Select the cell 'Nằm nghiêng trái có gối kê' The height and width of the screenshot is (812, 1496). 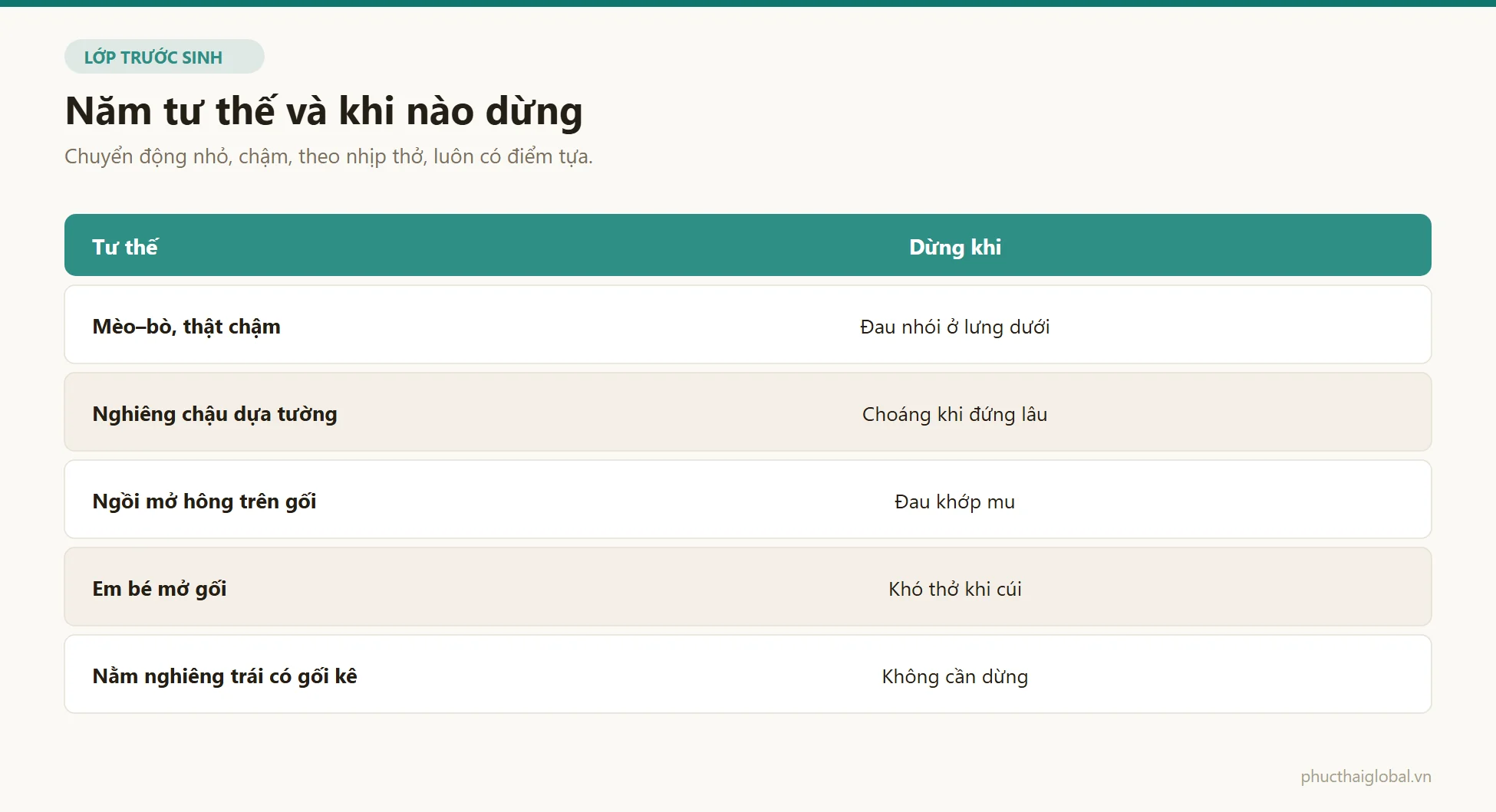pos(225,676)
